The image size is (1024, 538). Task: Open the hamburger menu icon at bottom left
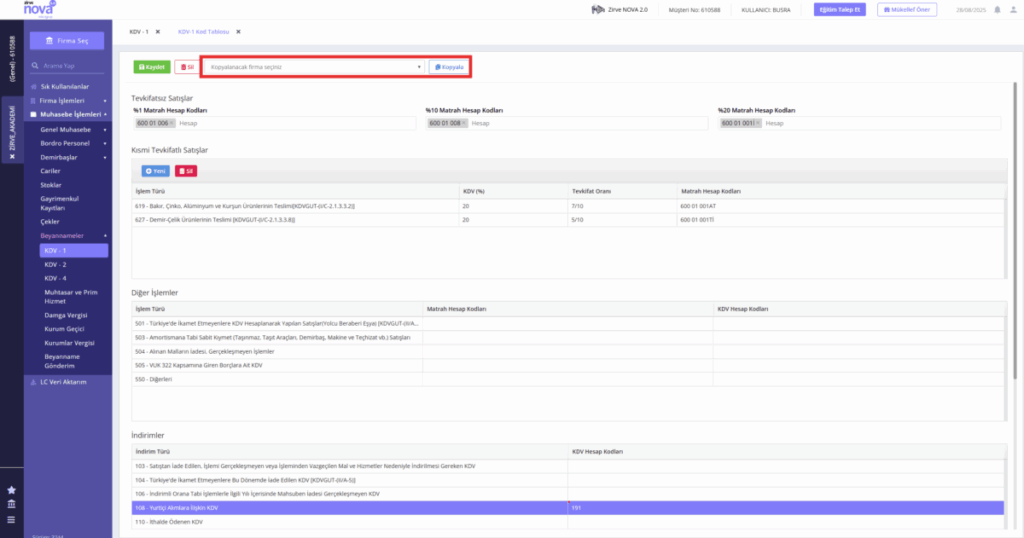[x=11, y=520]
